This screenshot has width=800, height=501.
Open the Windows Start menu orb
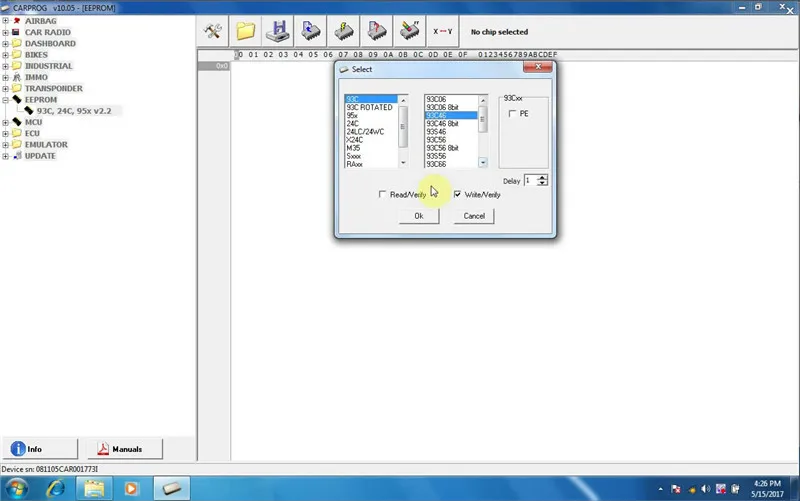pos(17,489)
